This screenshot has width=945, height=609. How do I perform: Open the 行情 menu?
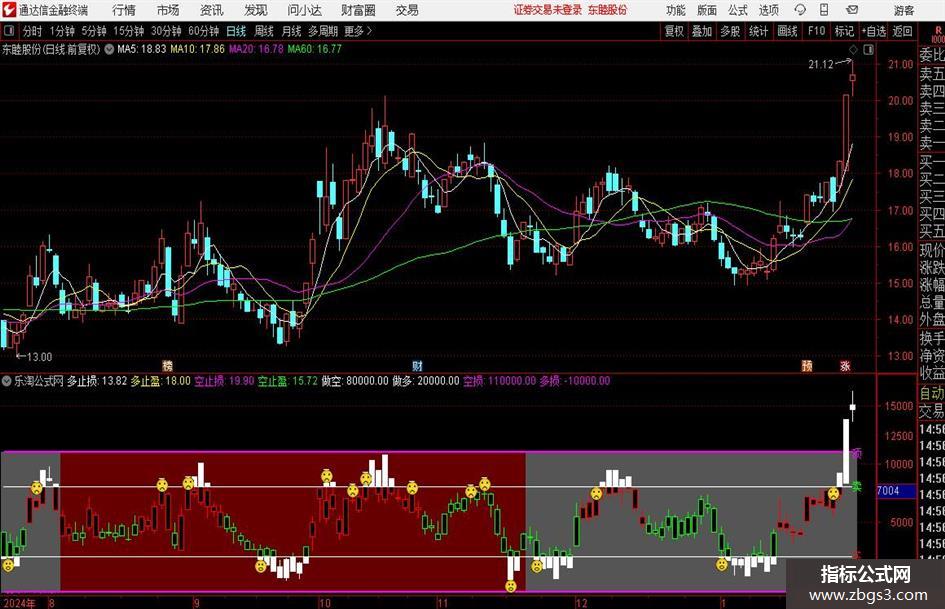click(124, 10)
